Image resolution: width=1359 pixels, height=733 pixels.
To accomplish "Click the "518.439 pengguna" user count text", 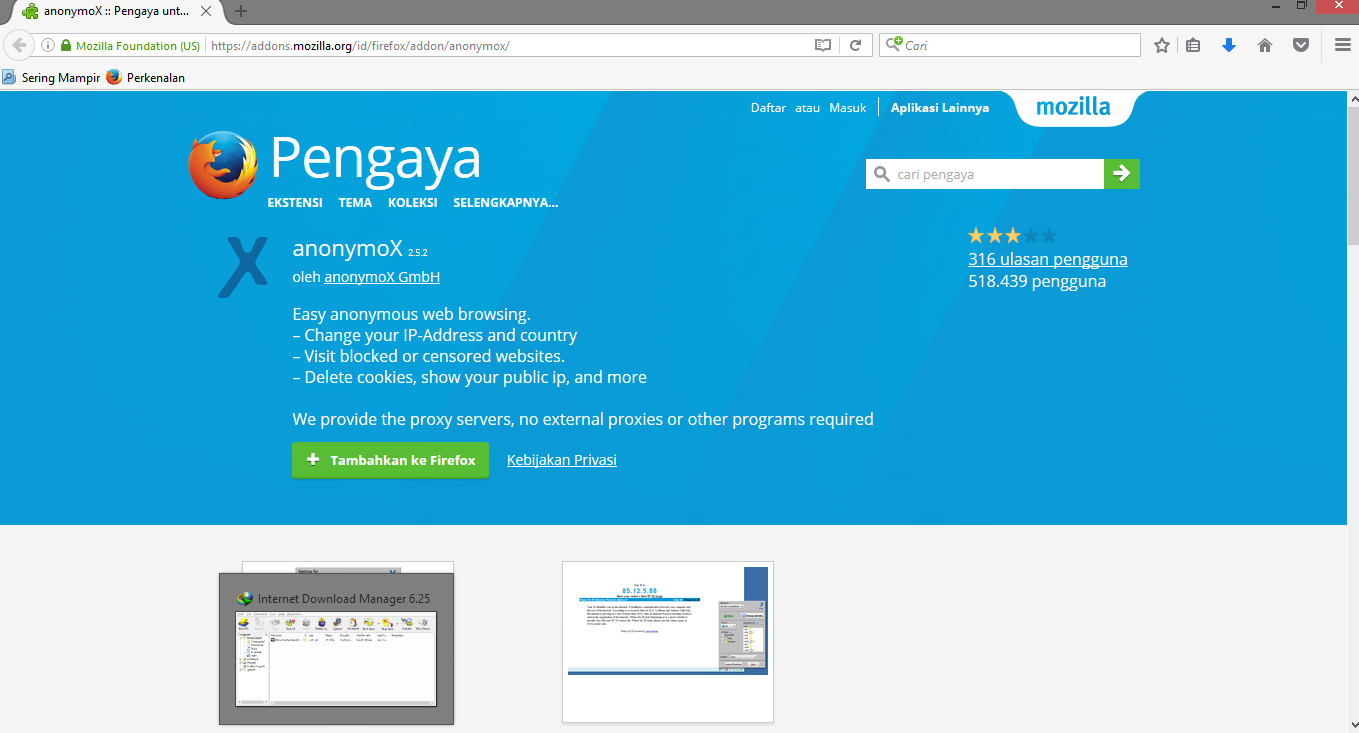I will point(1037,281).
